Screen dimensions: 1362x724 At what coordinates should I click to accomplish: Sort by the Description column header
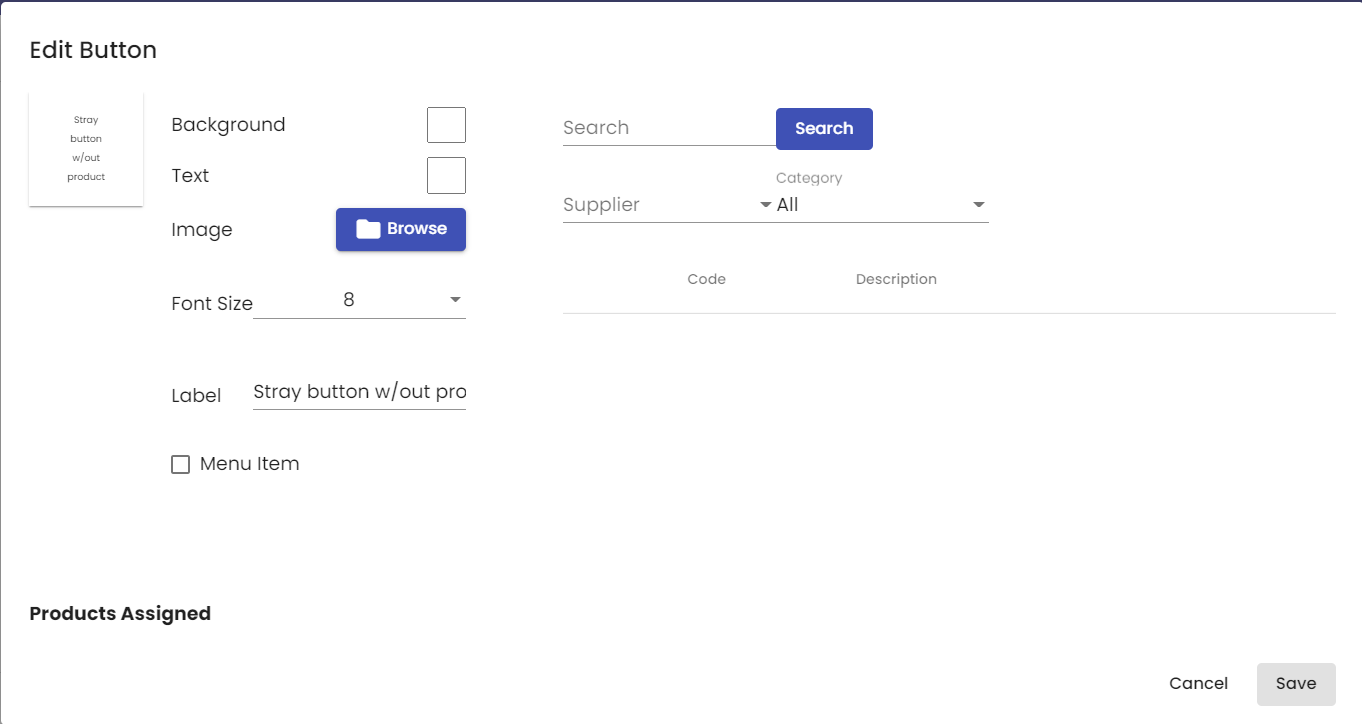pyautogui.click(x=896, y=279)
